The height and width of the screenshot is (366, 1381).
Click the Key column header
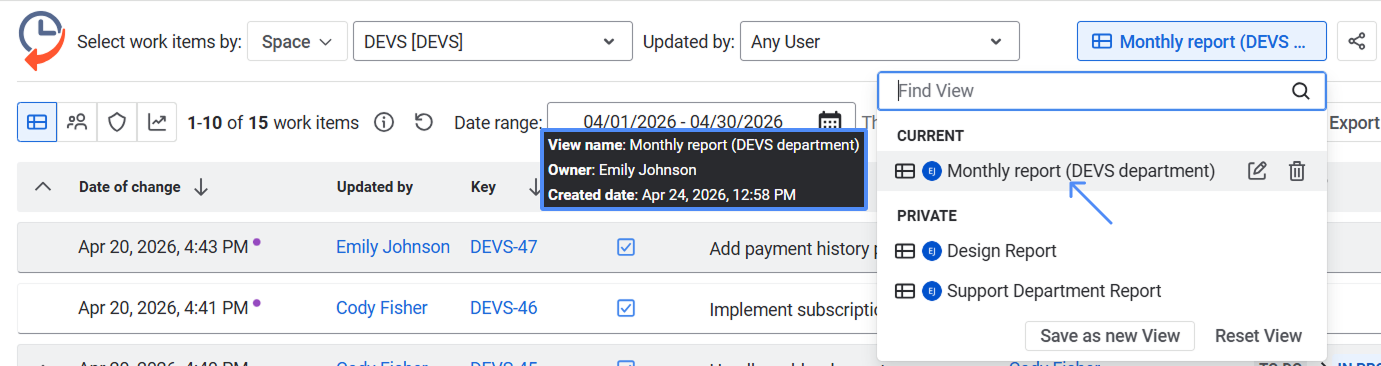pos(483,187)
